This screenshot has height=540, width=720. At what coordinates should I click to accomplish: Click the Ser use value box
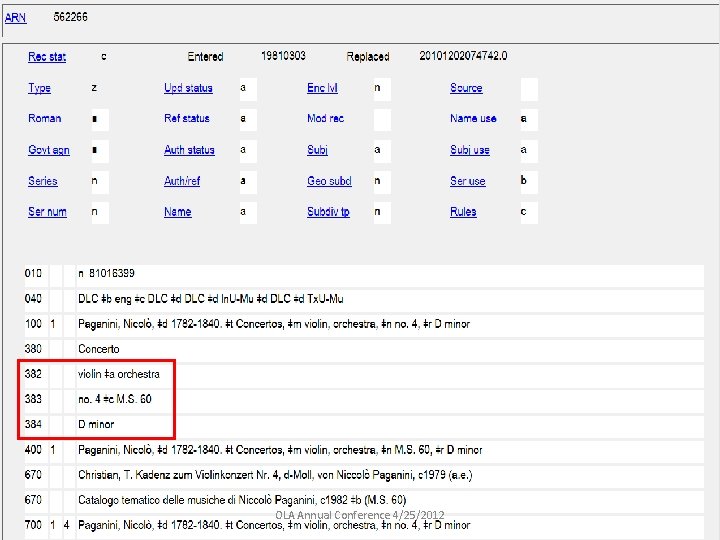[x=529, y=182]
